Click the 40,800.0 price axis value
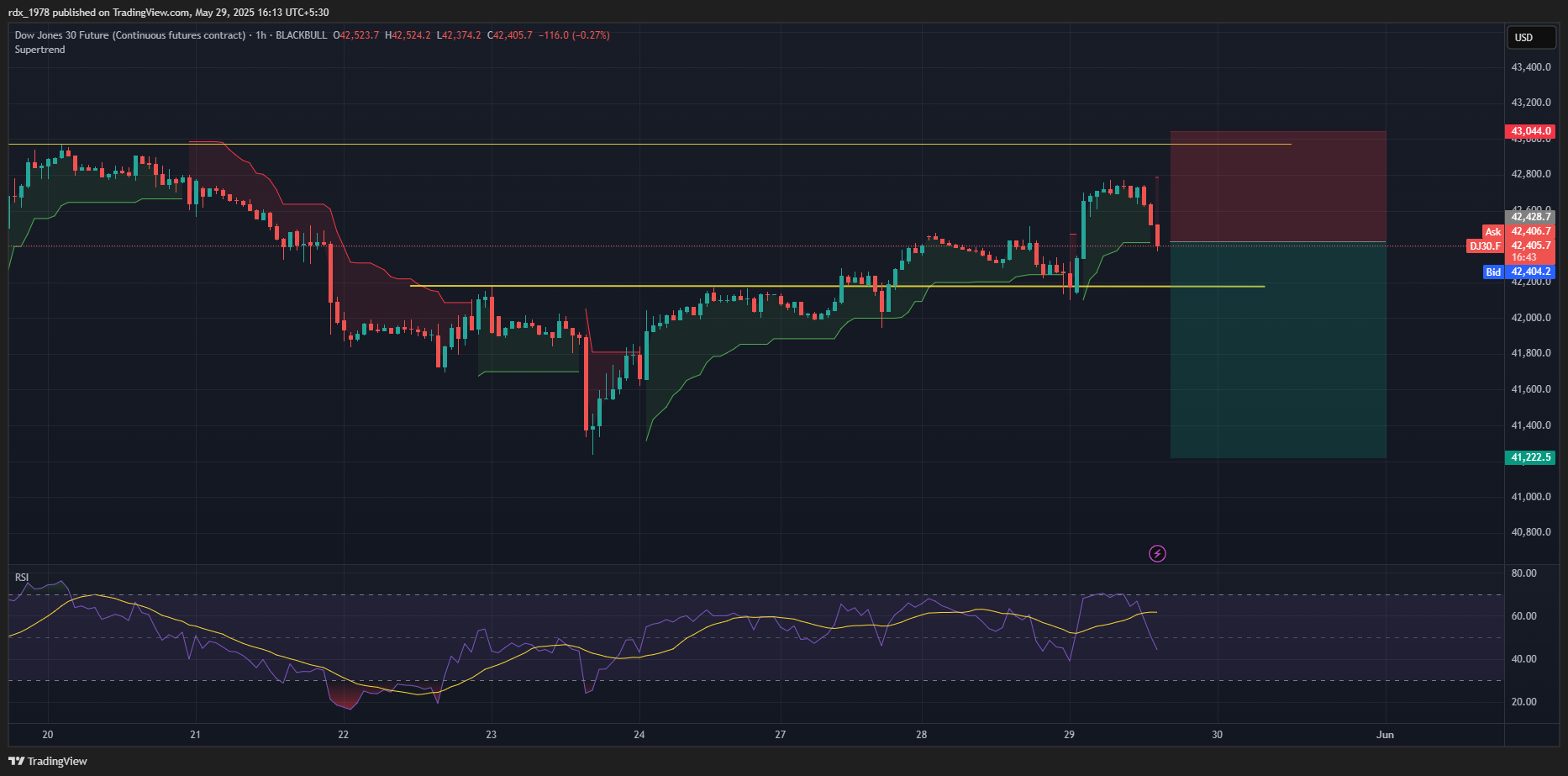 click(1531, 532)
